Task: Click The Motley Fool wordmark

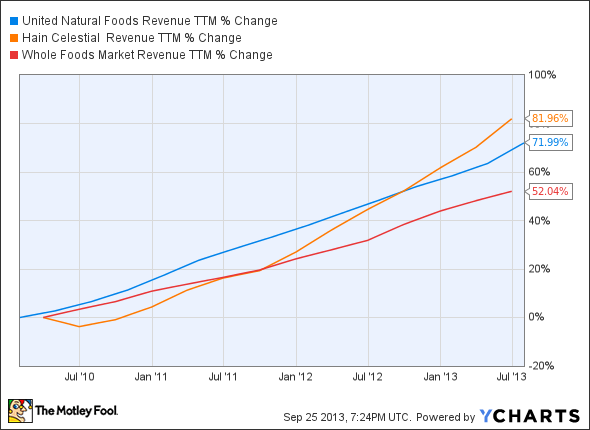Action: [x=76, y=410]
